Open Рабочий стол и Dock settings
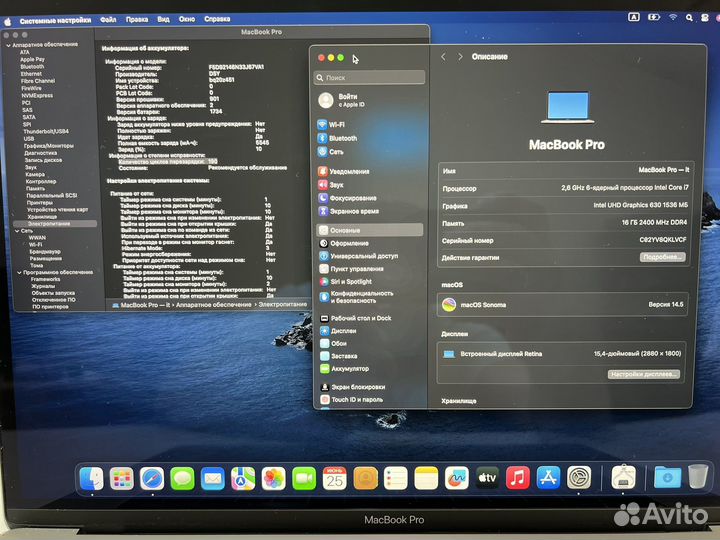Image resolution: width=720 pixels, height=540 pixels. 355,318
